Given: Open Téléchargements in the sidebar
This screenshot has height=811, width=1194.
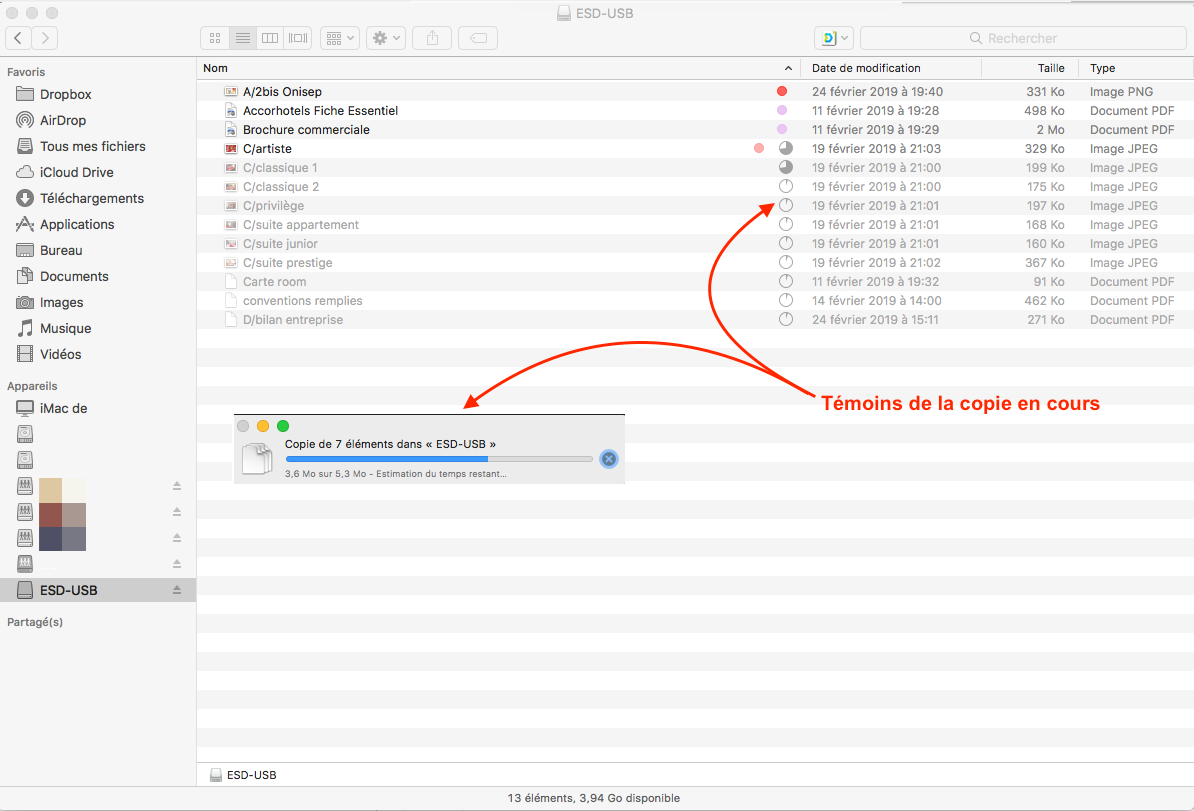Looking at the screenshot, I should [92, 198].
